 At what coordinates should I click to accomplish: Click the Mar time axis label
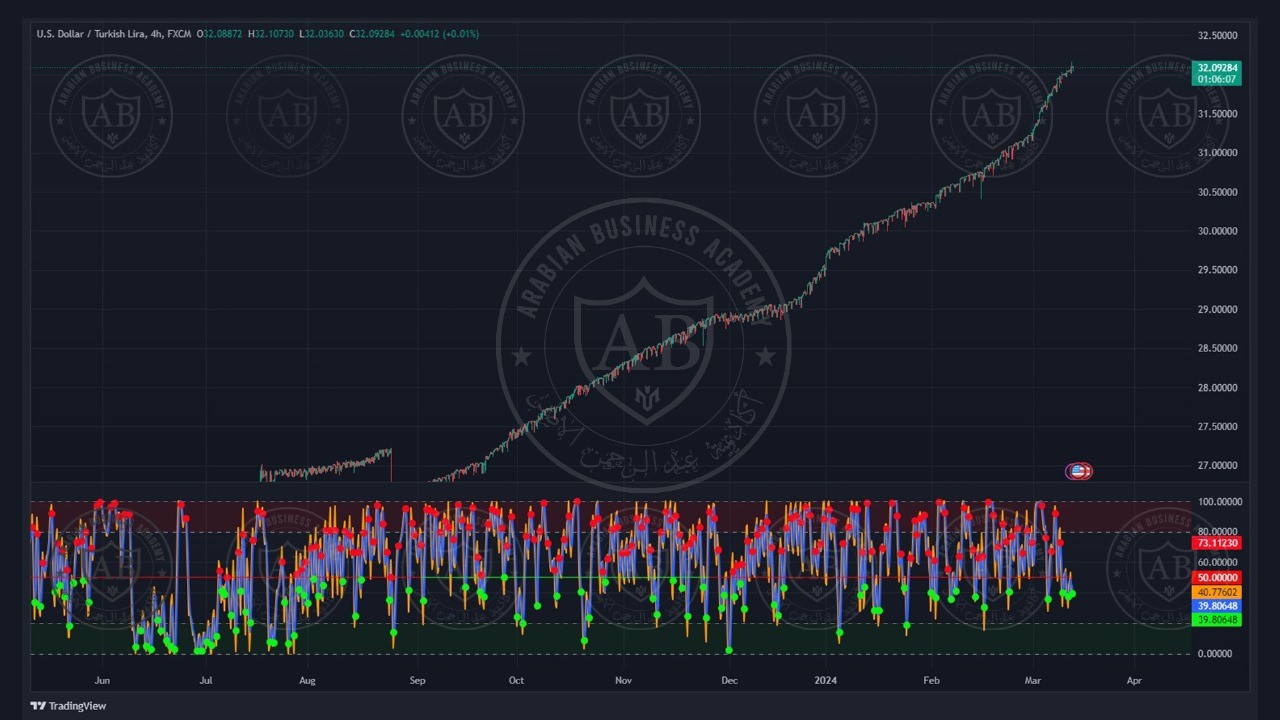coord(1033,680)
